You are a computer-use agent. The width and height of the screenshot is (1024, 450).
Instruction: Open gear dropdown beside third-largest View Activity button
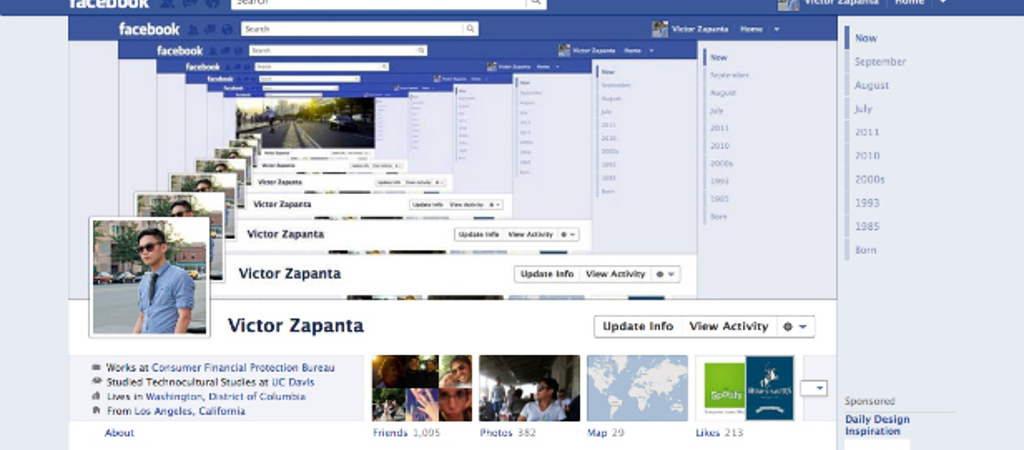pyautogui.click(x=568, y=234)
